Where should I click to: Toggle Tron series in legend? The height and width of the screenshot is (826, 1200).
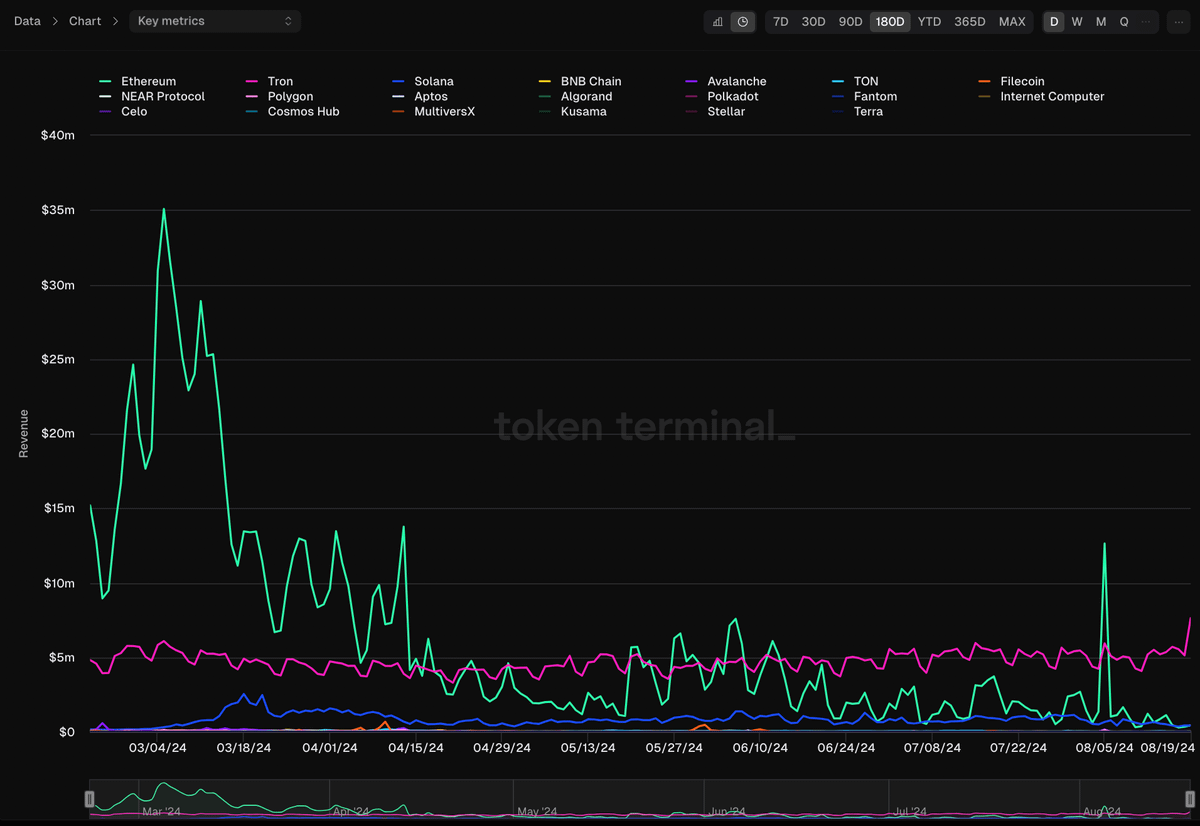269,81
